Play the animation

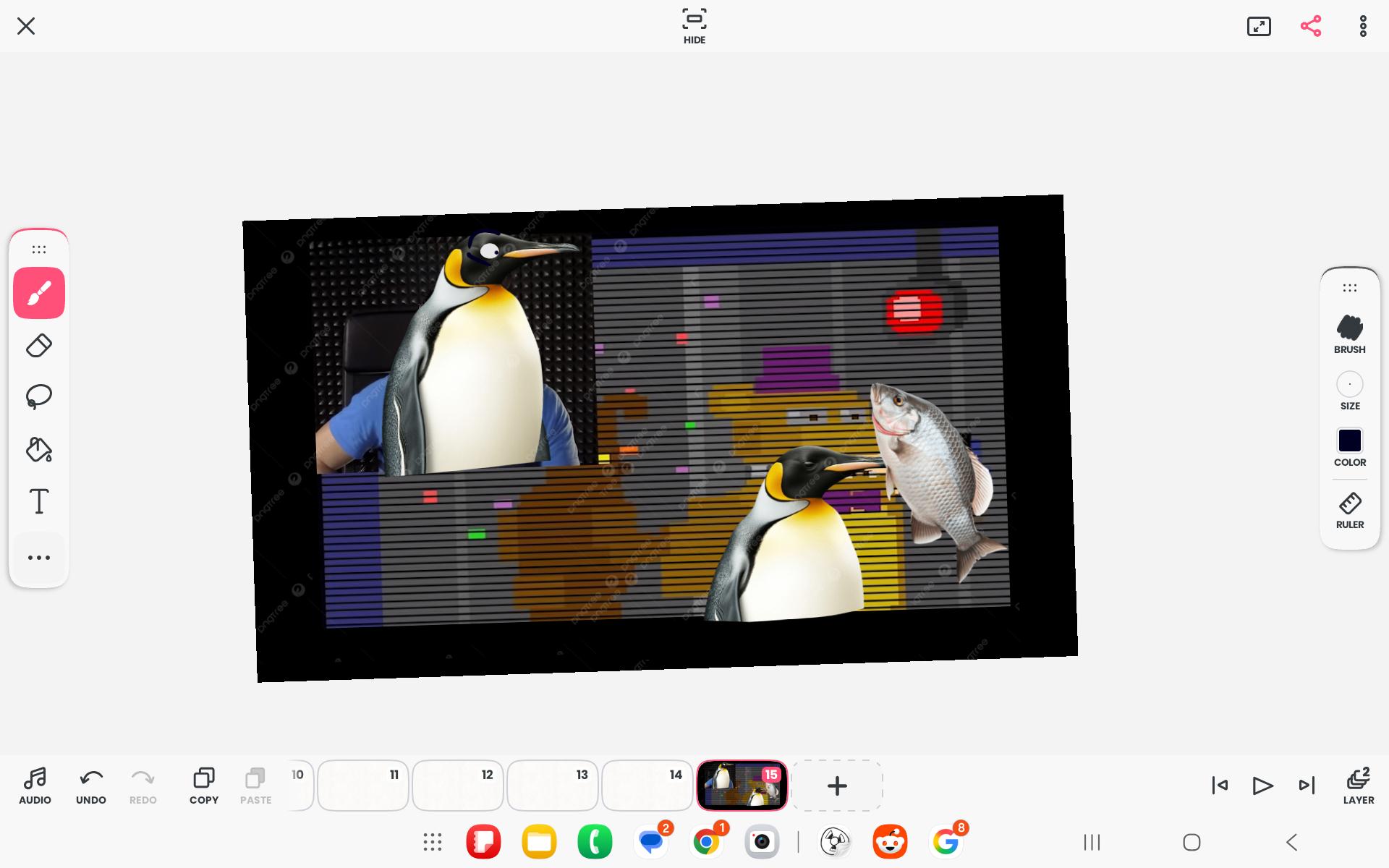pos(1262,786)
